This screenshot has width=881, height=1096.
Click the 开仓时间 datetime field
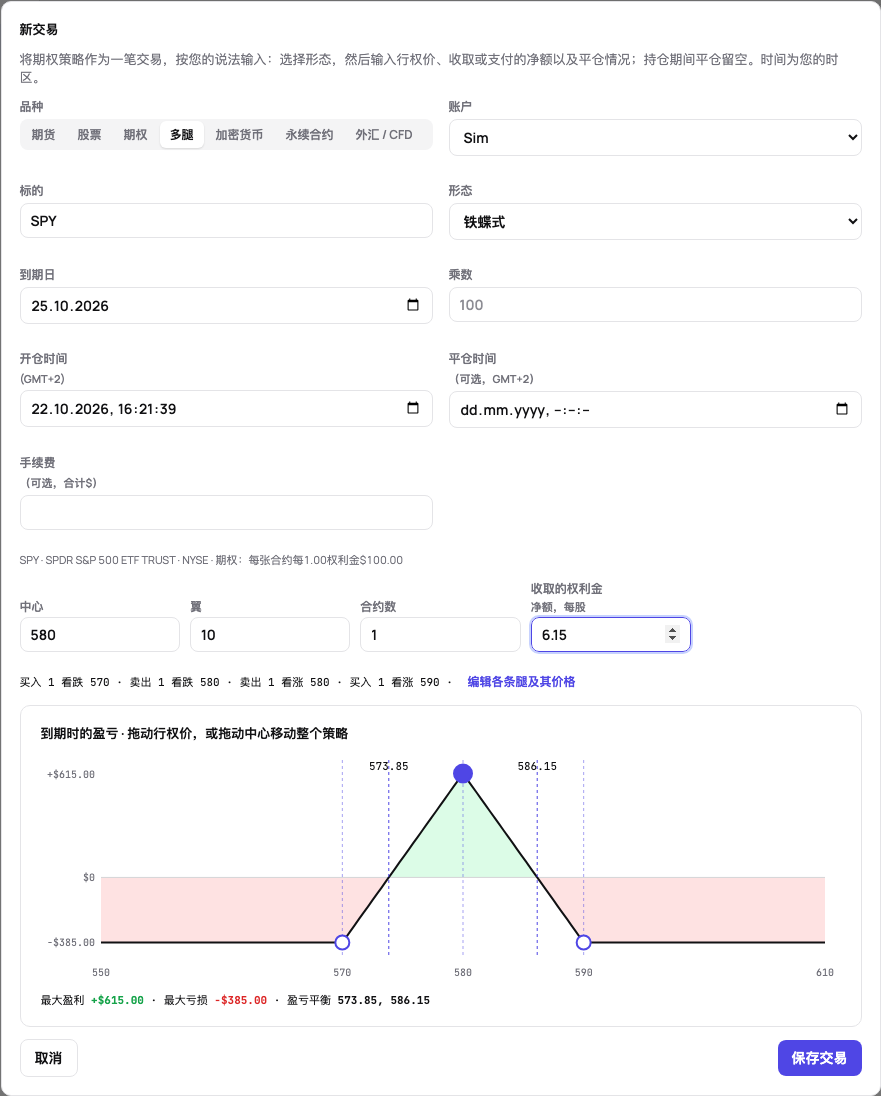pyautogui.click(x=226, y=409)
